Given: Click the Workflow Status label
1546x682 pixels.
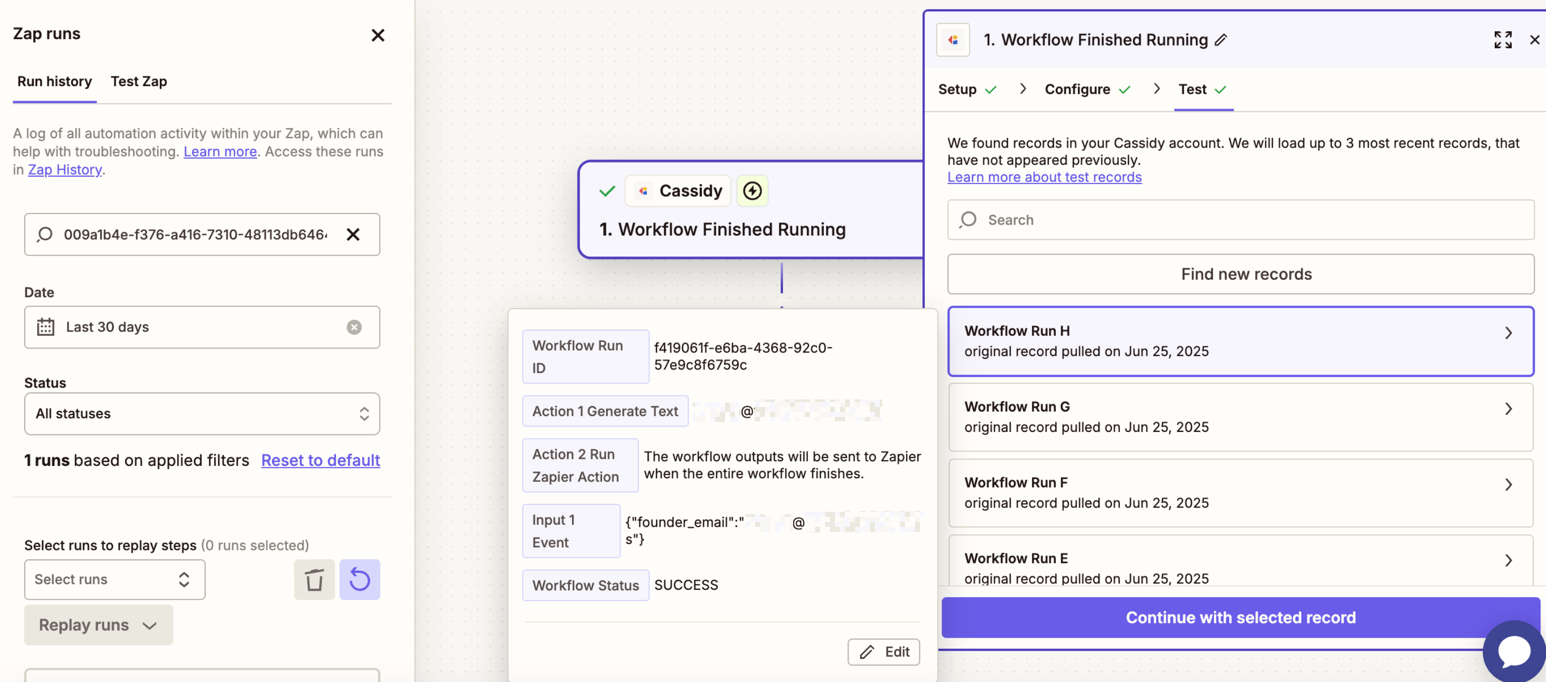Looking at the screenshot, I should pyautogui.click(x=586, y=585).
